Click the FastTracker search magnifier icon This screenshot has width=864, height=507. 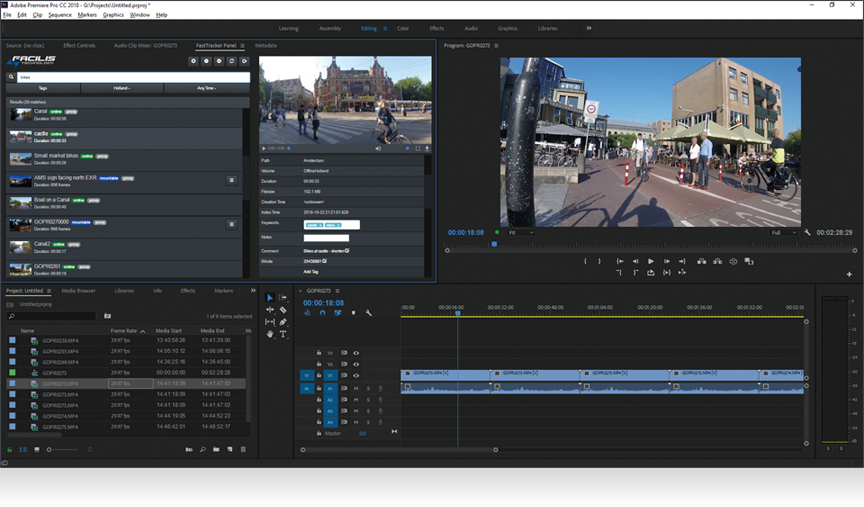click(11, 77)
